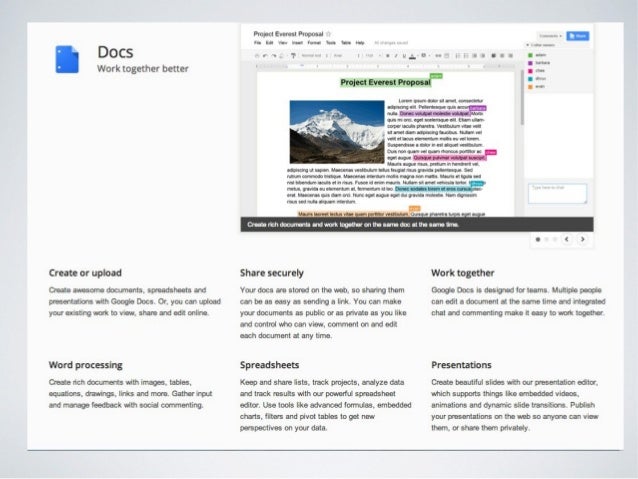Image resolution: width=638 pixels, height=479 pixels.
Task: Click the document vertical scrollbar
Action: [x=522, y=98]
